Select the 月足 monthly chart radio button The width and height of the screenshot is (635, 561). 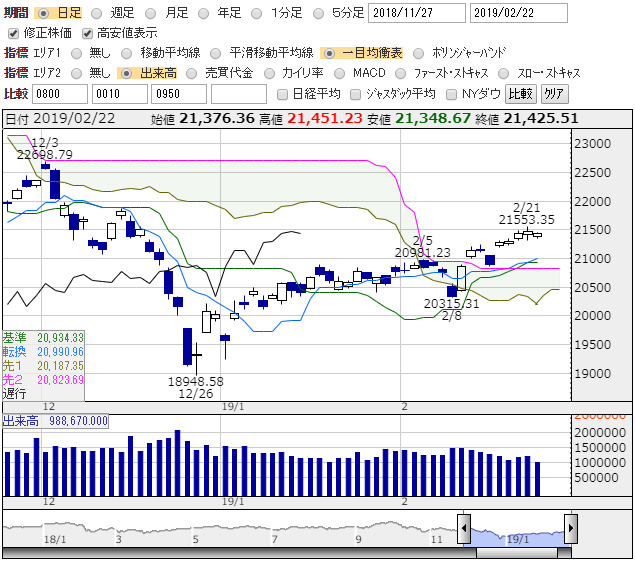[151, 13]
